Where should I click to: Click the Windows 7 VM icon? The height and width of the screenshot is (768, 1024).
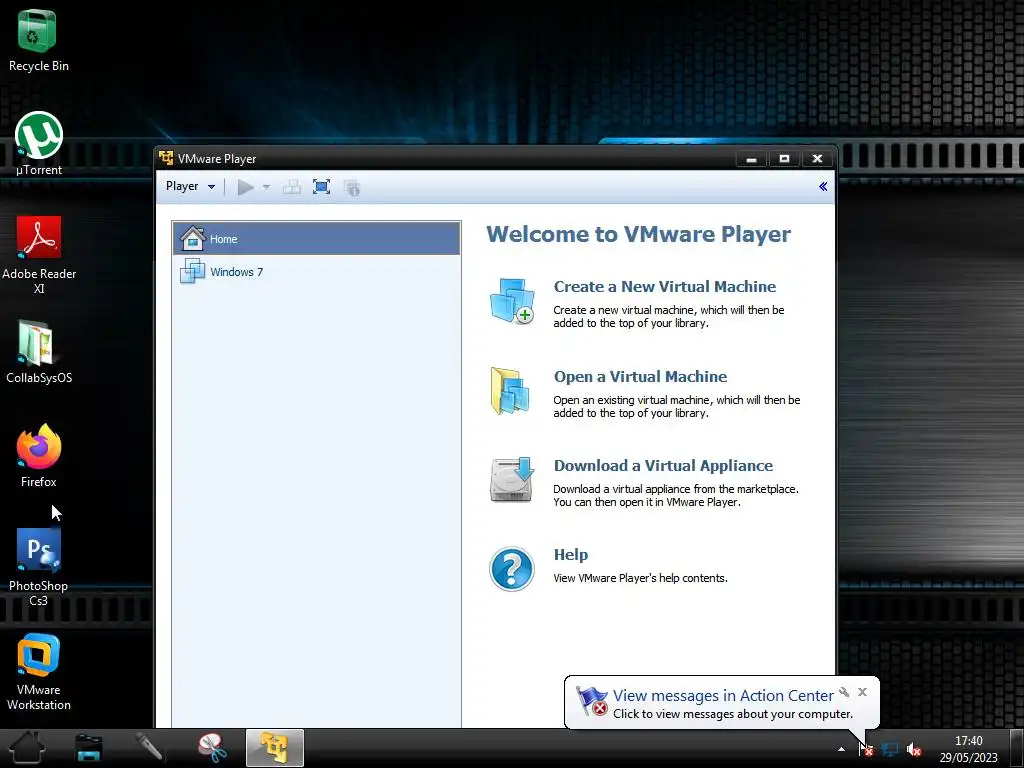tap(193, 271)
